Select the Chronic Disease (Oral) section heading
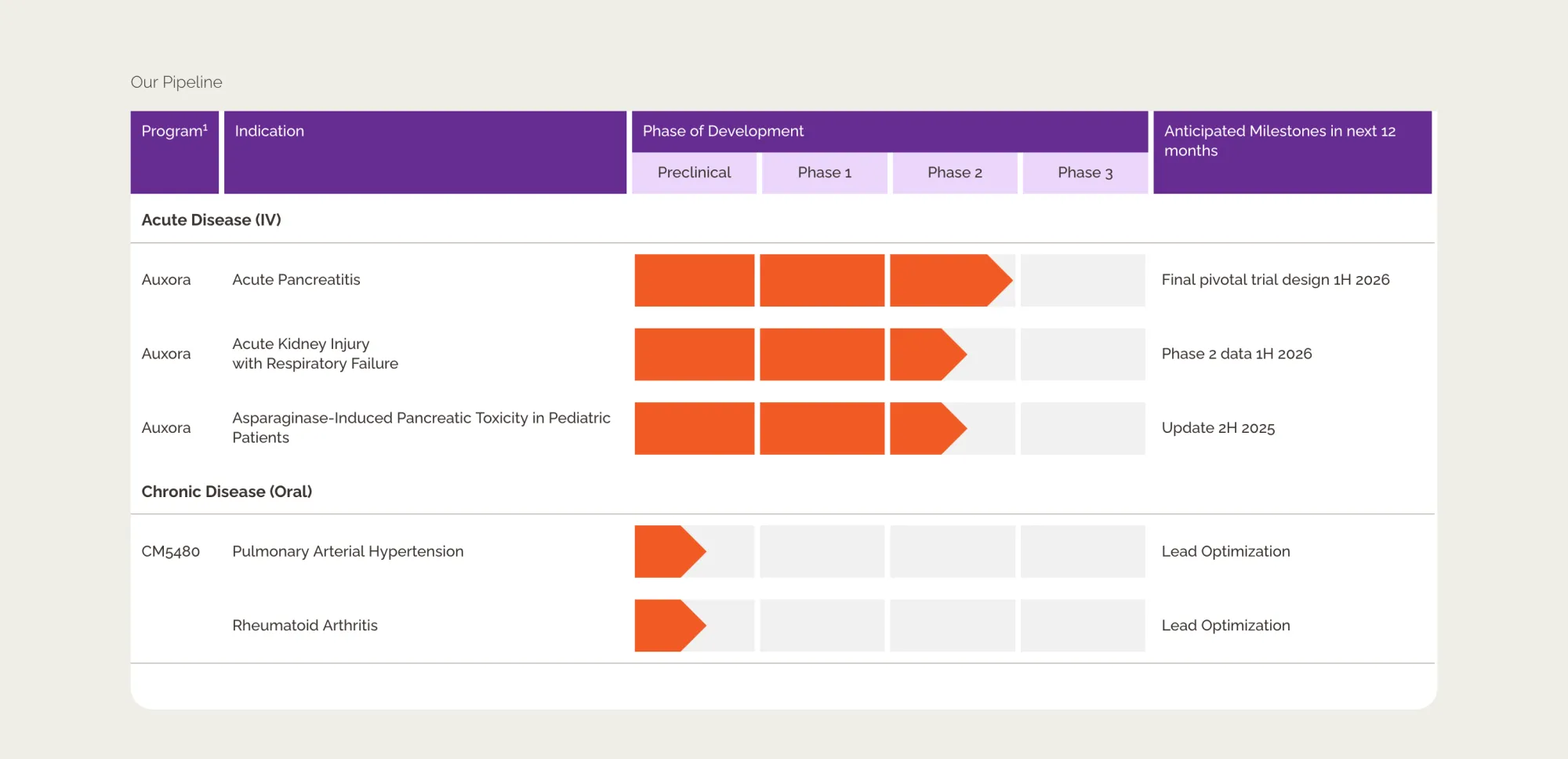Viewport: 1568px width, 759px height. [x=227, y=492]
